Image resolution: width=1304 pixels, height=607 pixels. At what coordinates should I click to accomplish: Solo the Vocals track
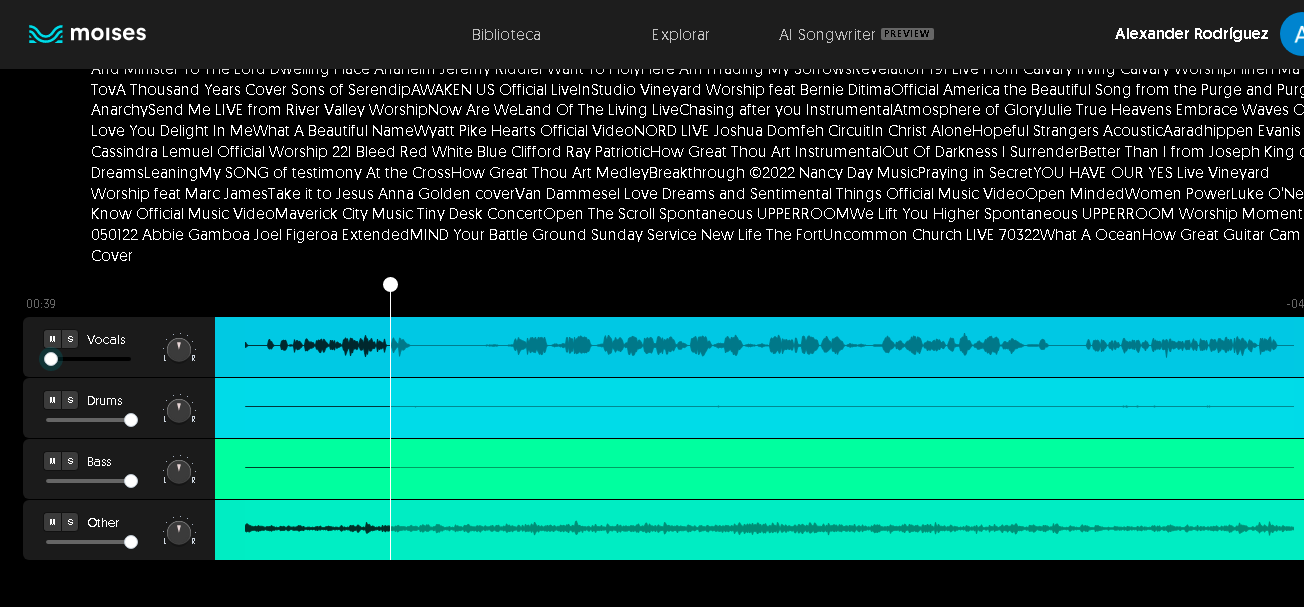pos(70,339)
